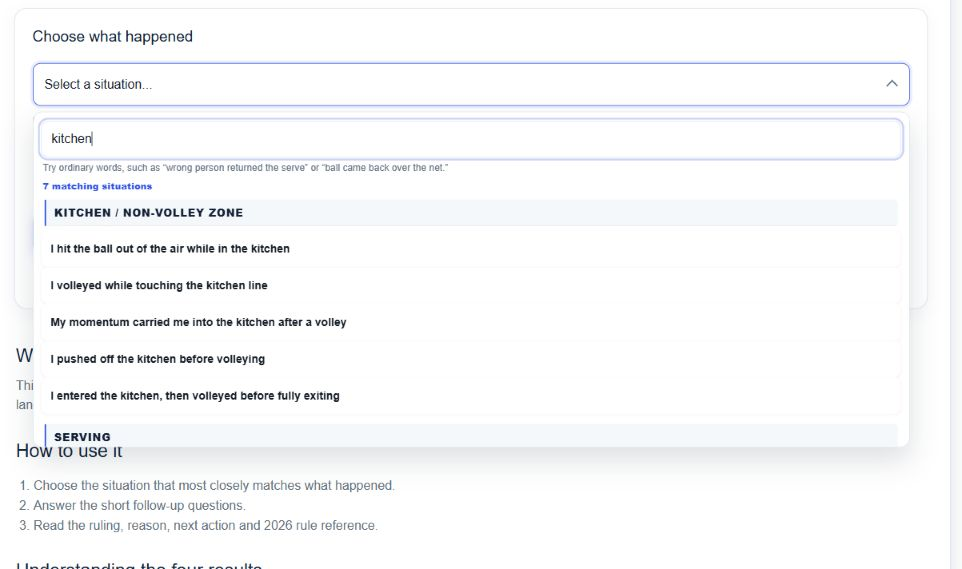The image size is (962, 569).
Task: Click the "7 matching situations" count text
Action: coord(98,186)
